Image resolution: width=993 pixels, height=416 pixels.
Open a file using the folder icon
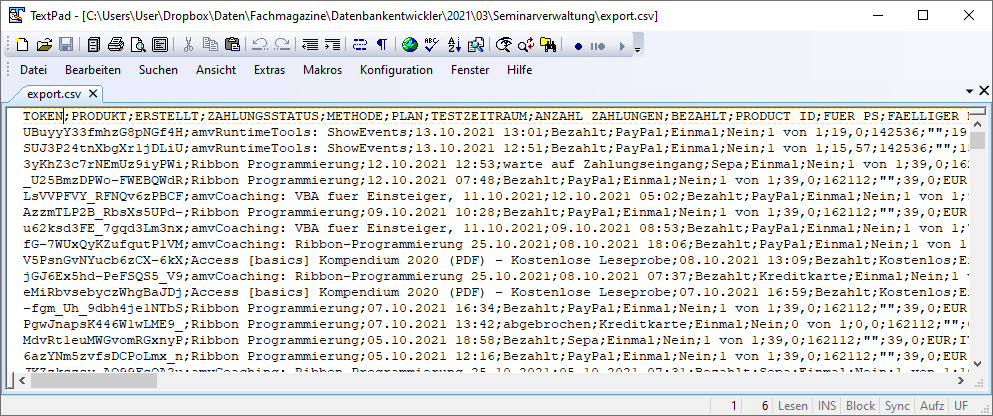(44, 45)
